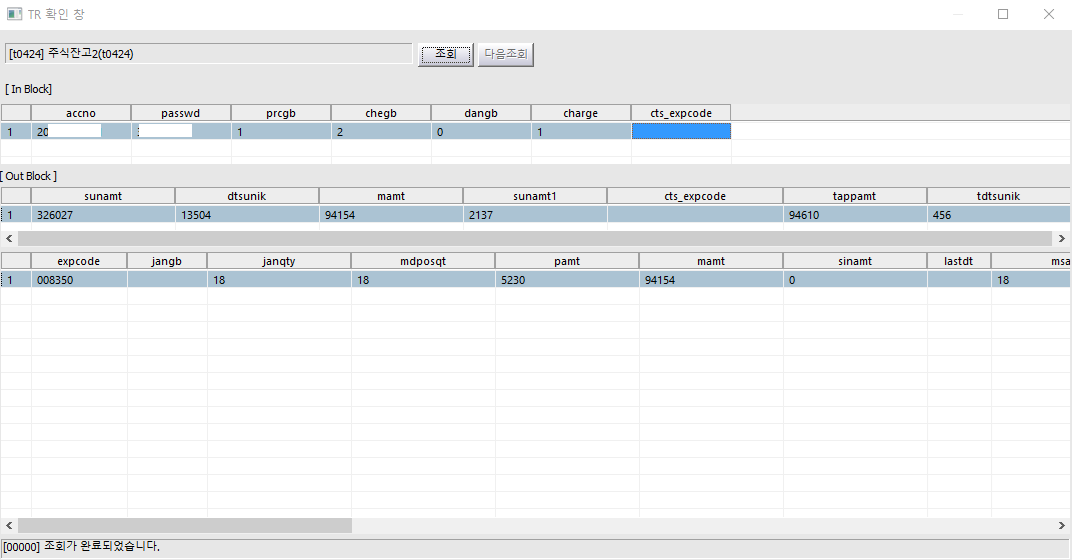The height and width of the screenshot is (560, 1072).
Task: Click the lastdt column header
Action: (x=959, y=261)
